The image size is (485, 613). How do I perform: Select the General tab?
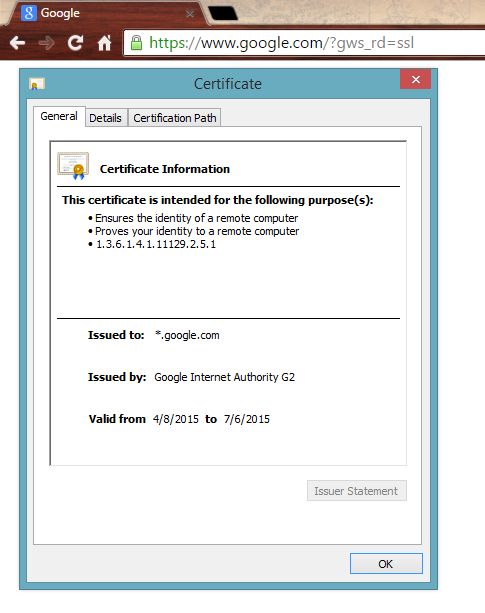(x=59, y=117)
